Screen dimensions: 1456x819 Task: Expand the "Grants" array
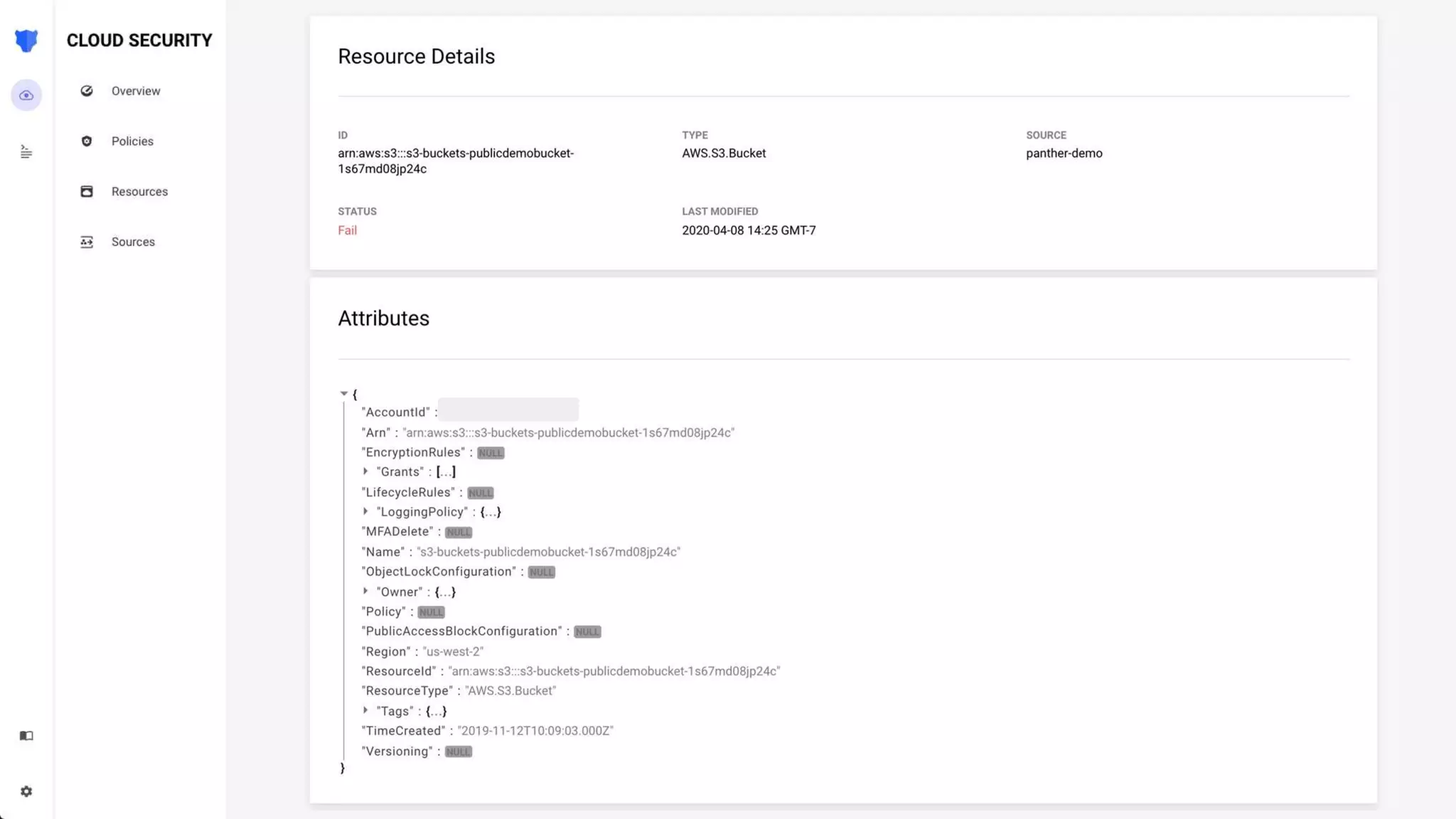click(x=365, y=471)
